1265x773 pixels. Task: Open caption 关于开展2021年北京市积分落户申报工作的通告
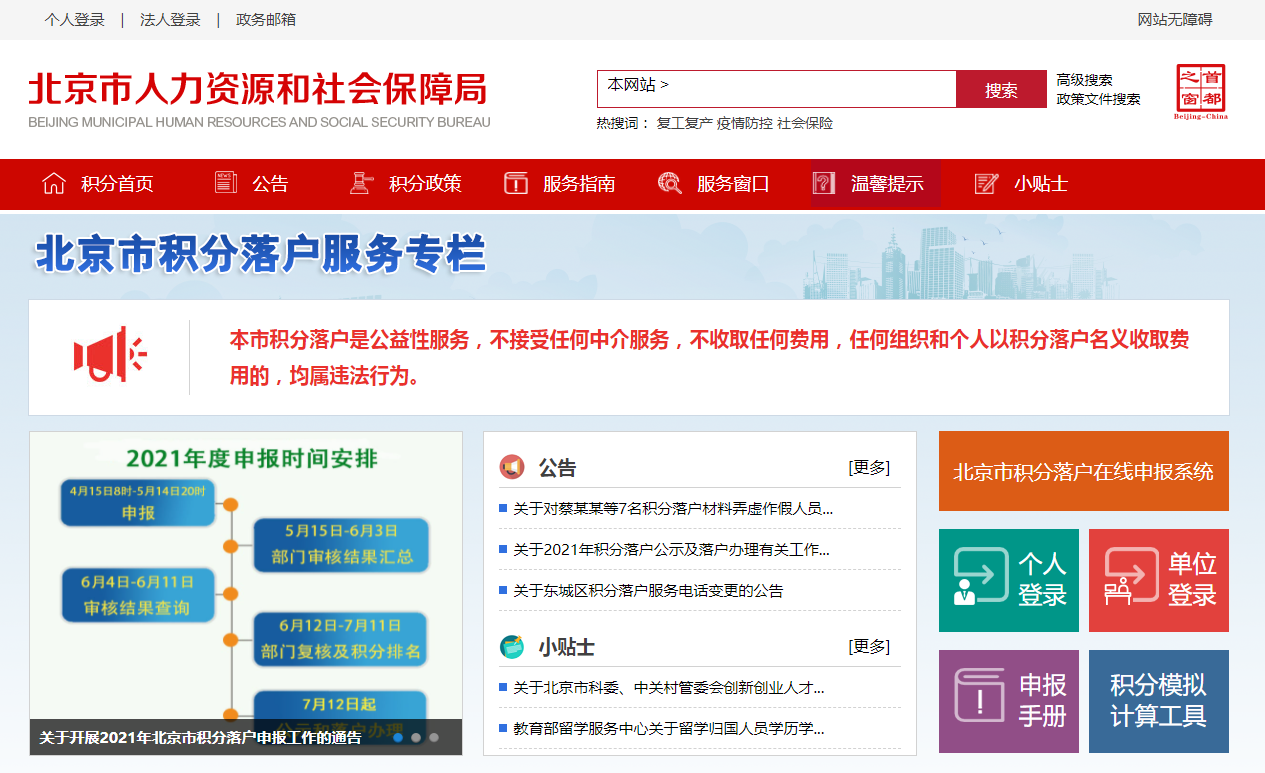(x=200, y=738)
